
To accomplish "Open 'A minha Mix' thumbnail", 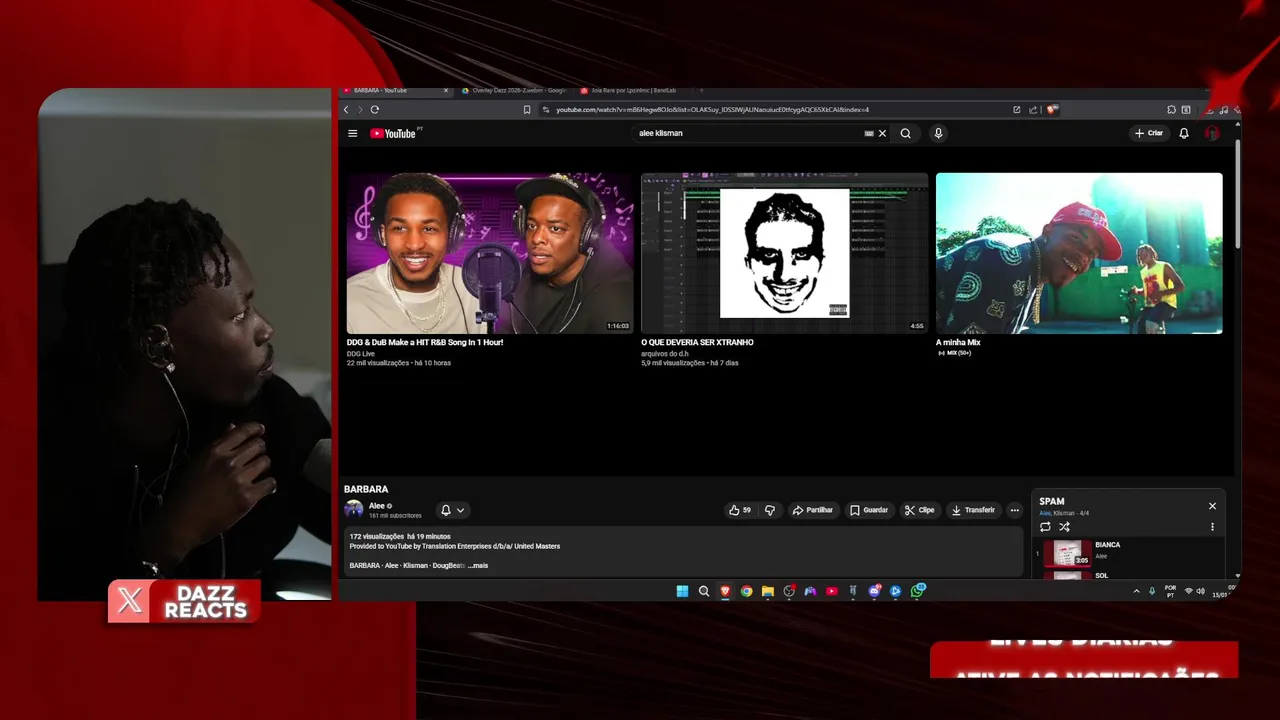I will pyautogui.click(x=1079, y=253).
